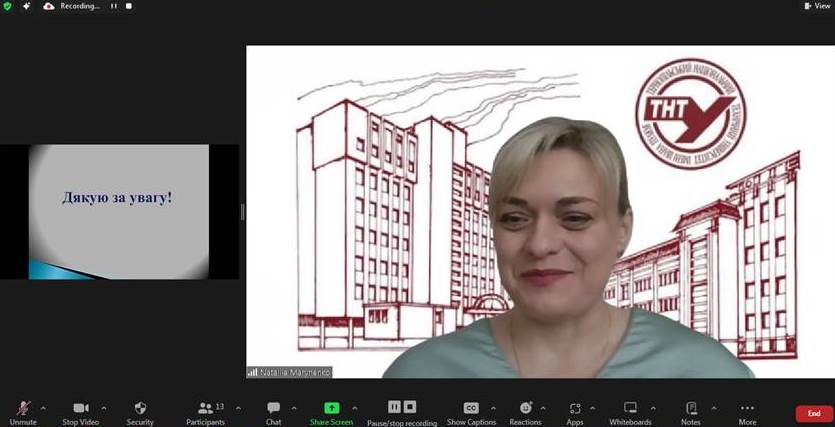Image resolution: width=835 pixels, height=427 pixels.
Task: Open Whiteboards
Action: pos(630,413)
